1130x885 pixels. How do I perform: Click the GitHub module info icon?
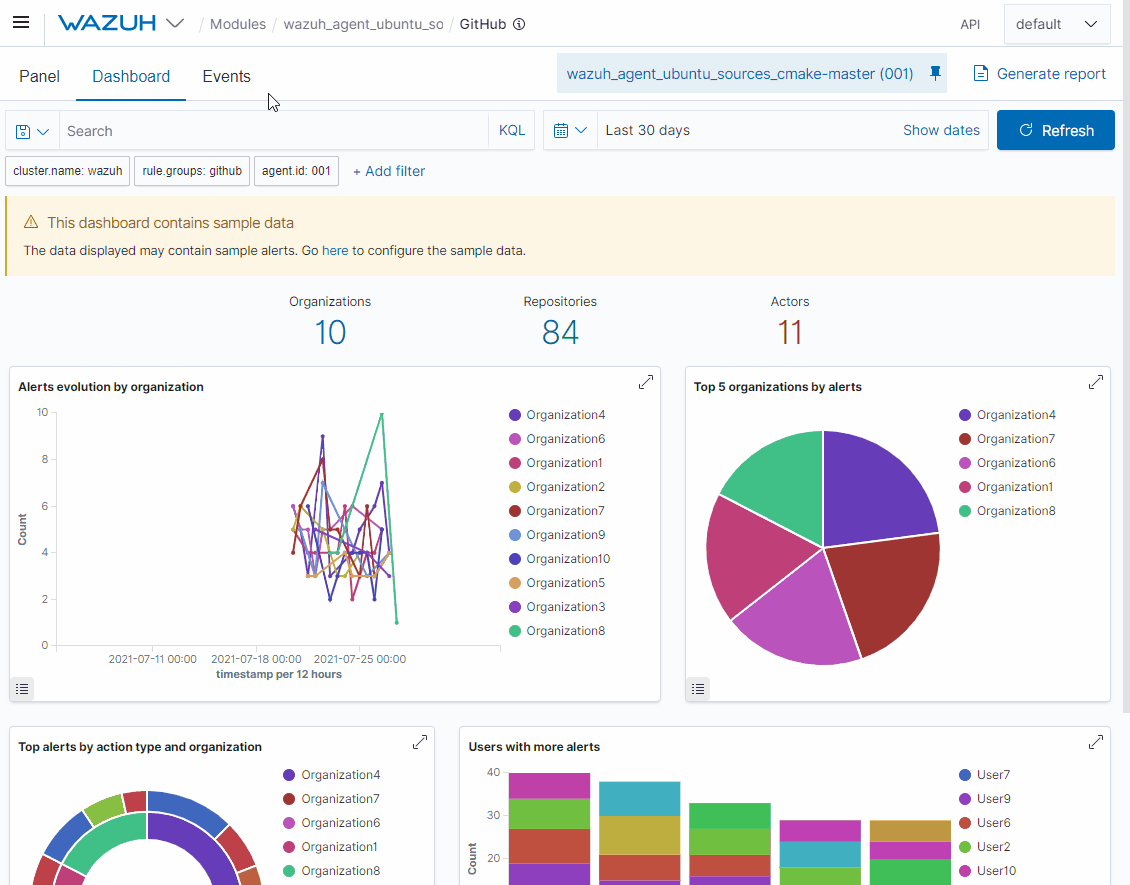519,24
